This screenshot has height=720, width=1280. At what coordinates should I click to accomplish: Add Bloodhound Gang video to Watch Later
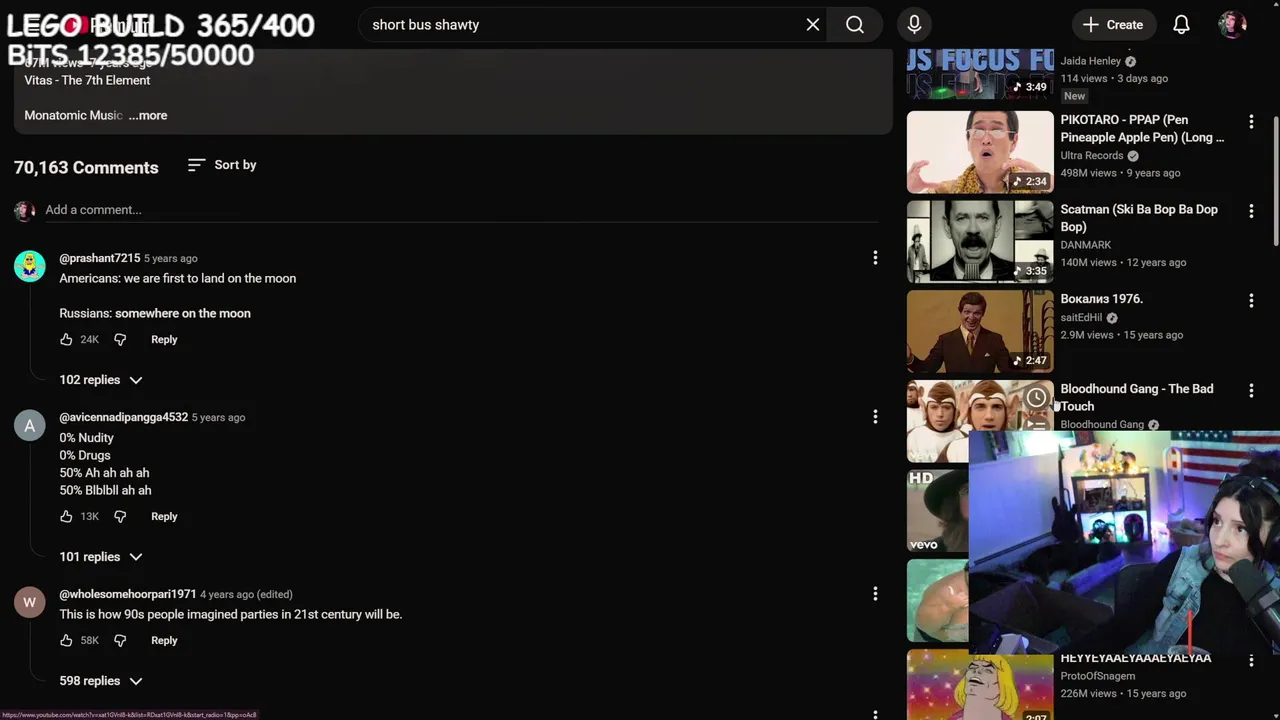1036,399
